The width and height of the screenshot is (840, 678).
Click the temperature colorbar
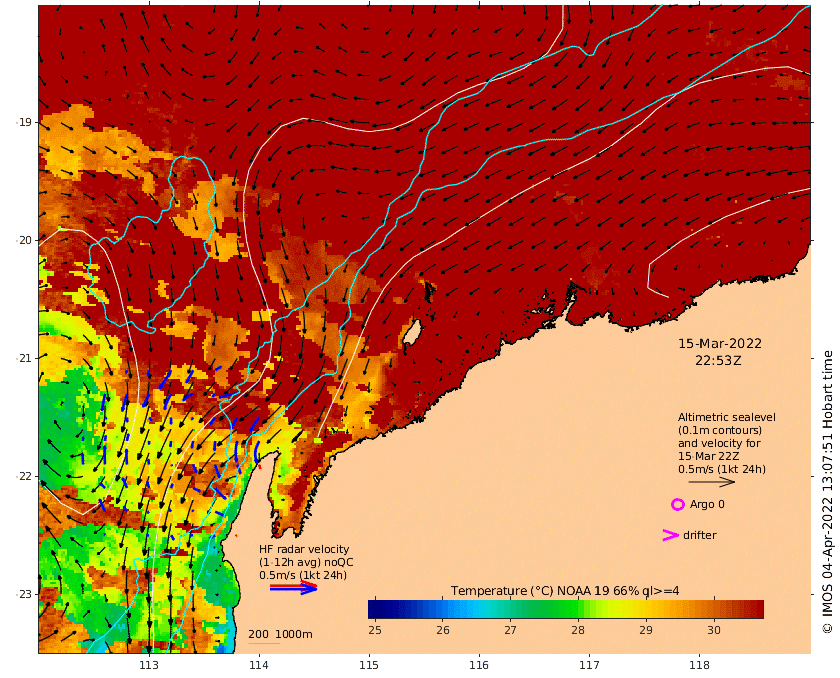click(566, 609)
